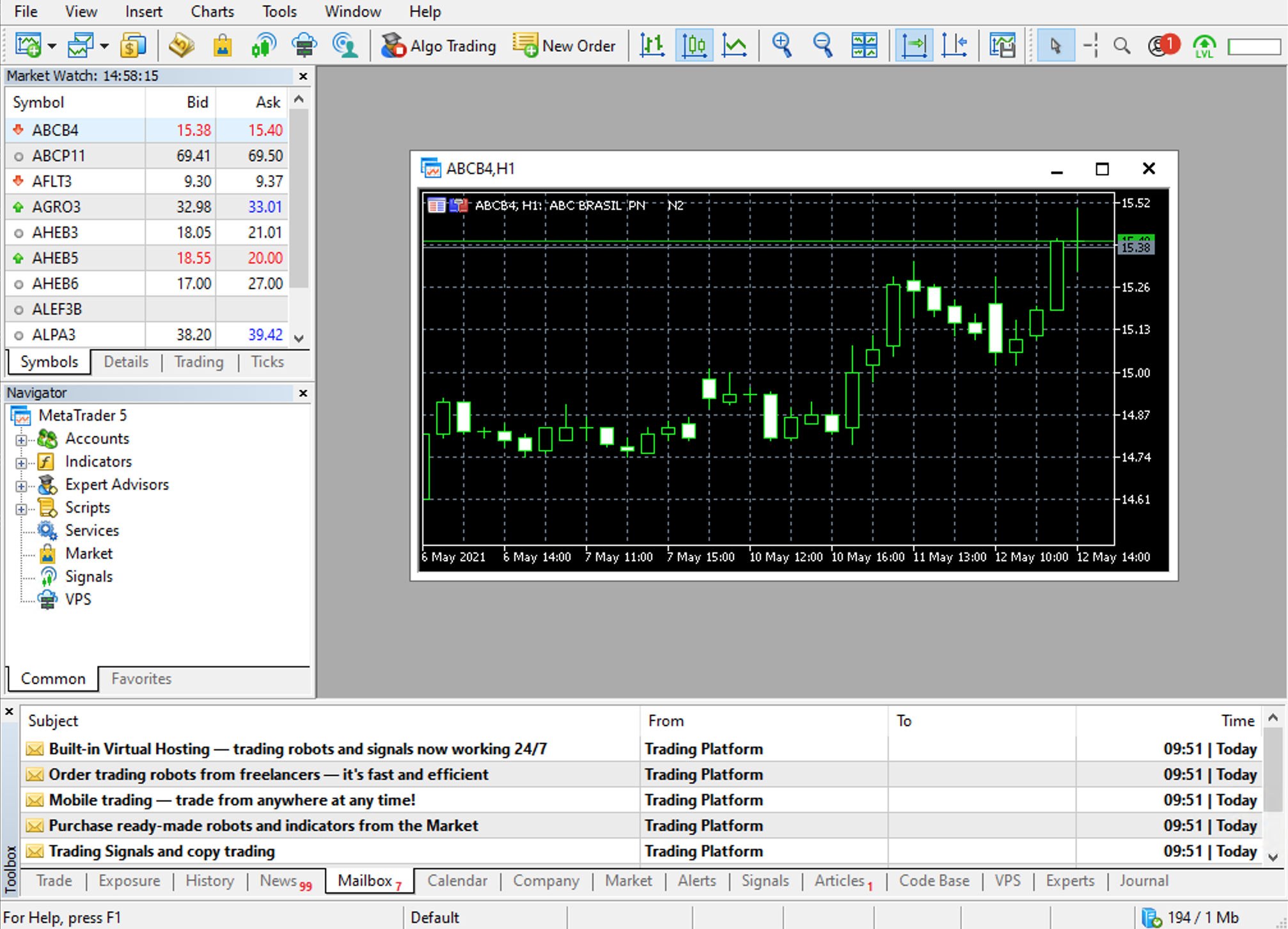Select ALPA3 symbol row
This screenshot has width=1288, height=929.
pyautogui.click(x=146, y=335)
